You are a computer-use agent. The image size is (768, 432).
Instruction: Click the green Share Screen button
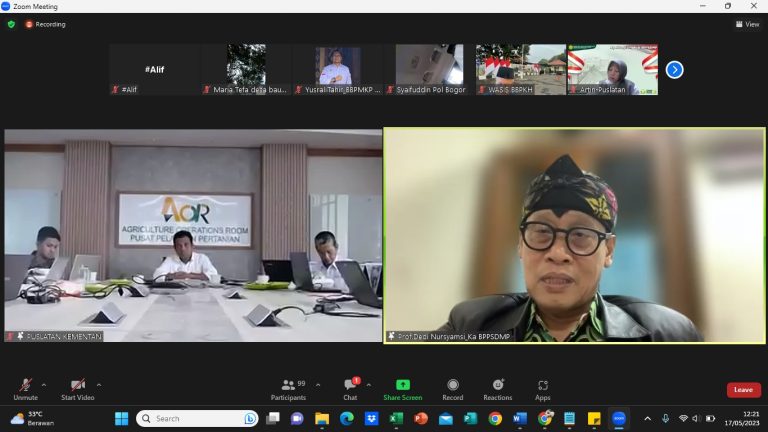coord(403,390)
